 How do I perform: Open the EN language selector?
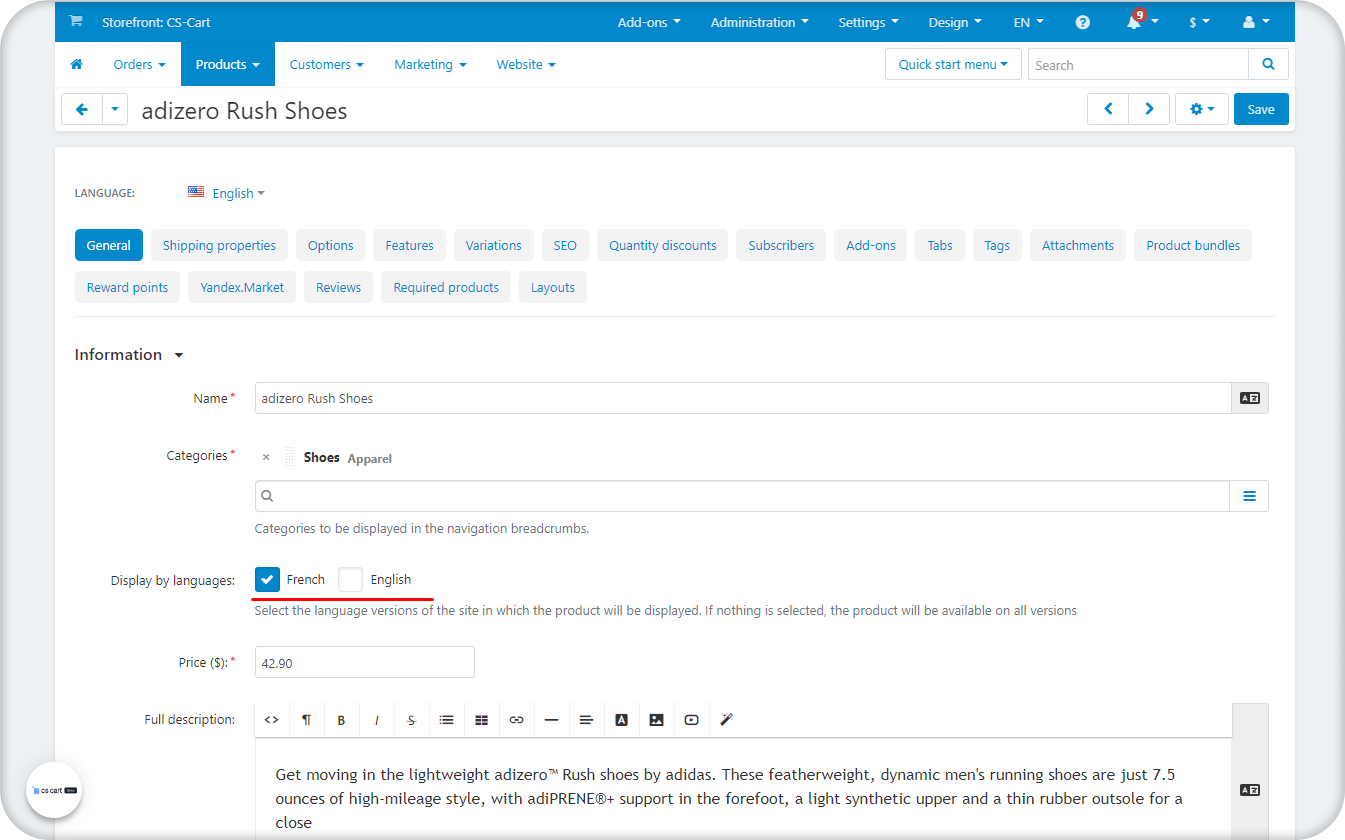(x=1028, y=22)
